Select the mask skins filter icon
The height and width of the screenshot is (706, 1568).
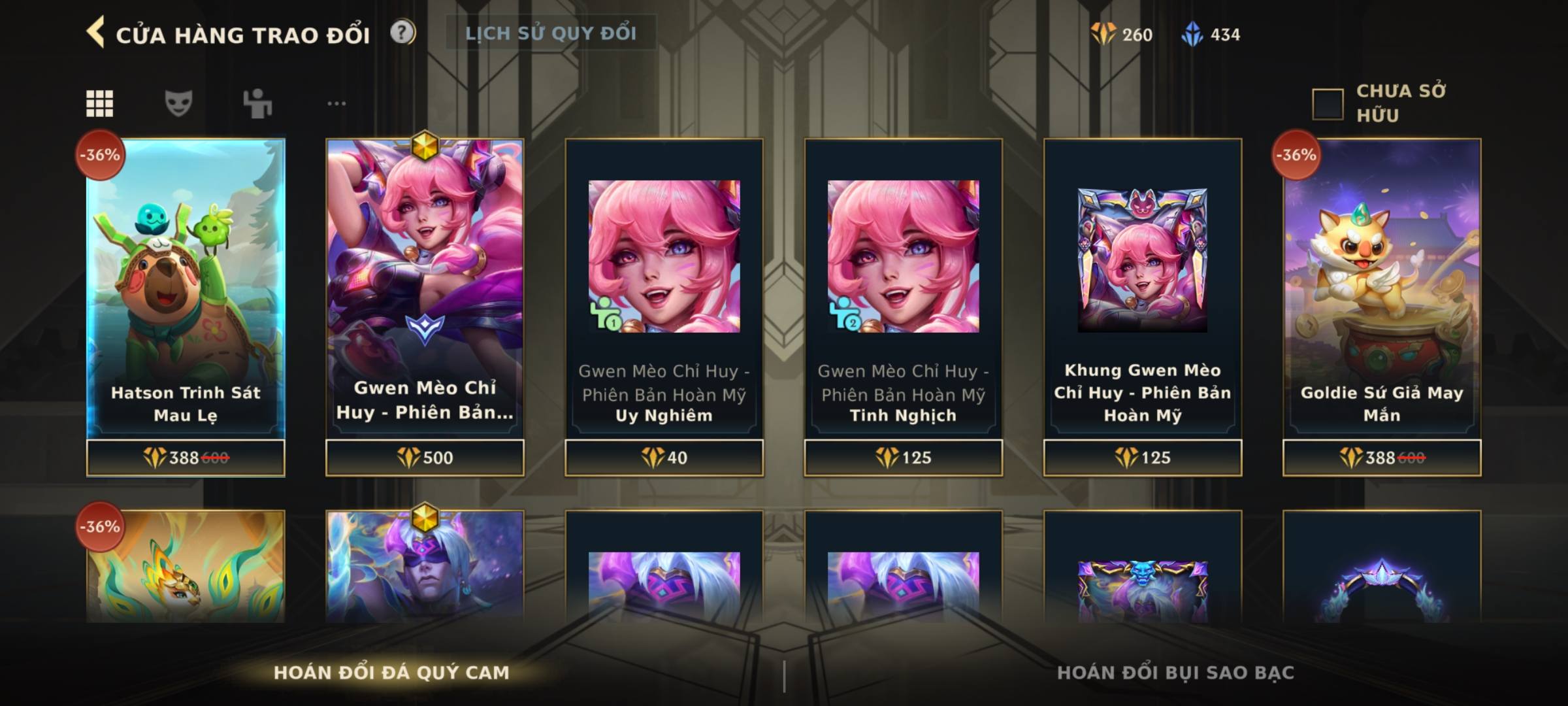point(178,103)
